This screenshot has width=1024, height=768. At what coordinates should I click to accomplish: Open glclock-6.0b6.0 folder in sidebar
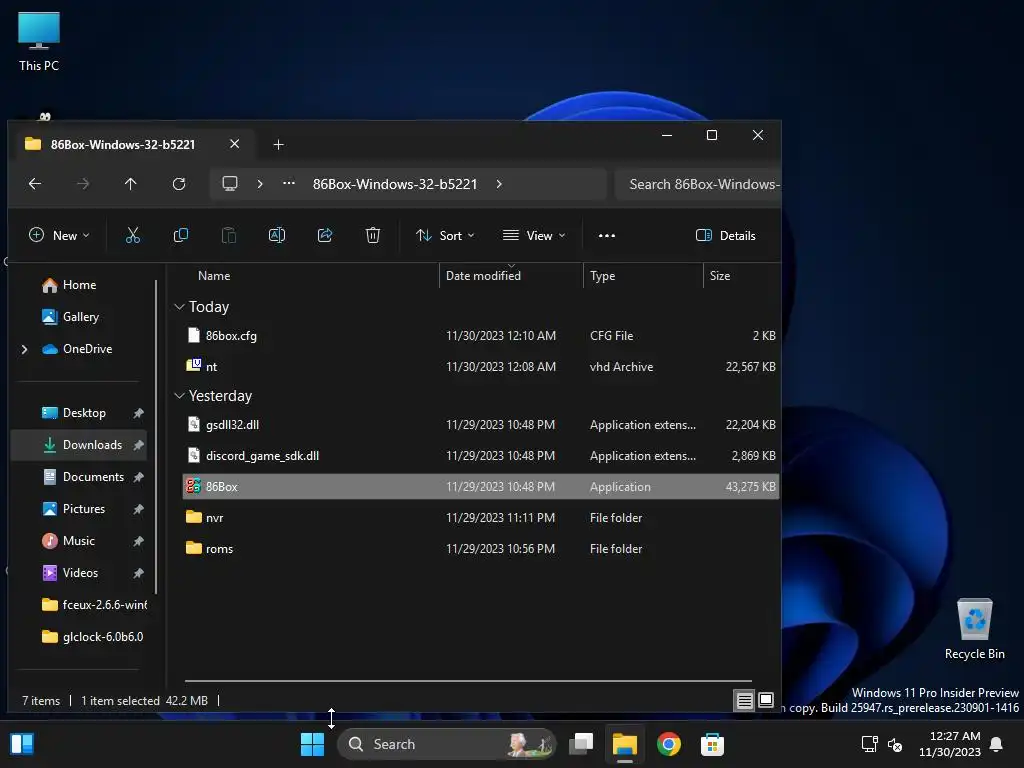click(93, 637)
